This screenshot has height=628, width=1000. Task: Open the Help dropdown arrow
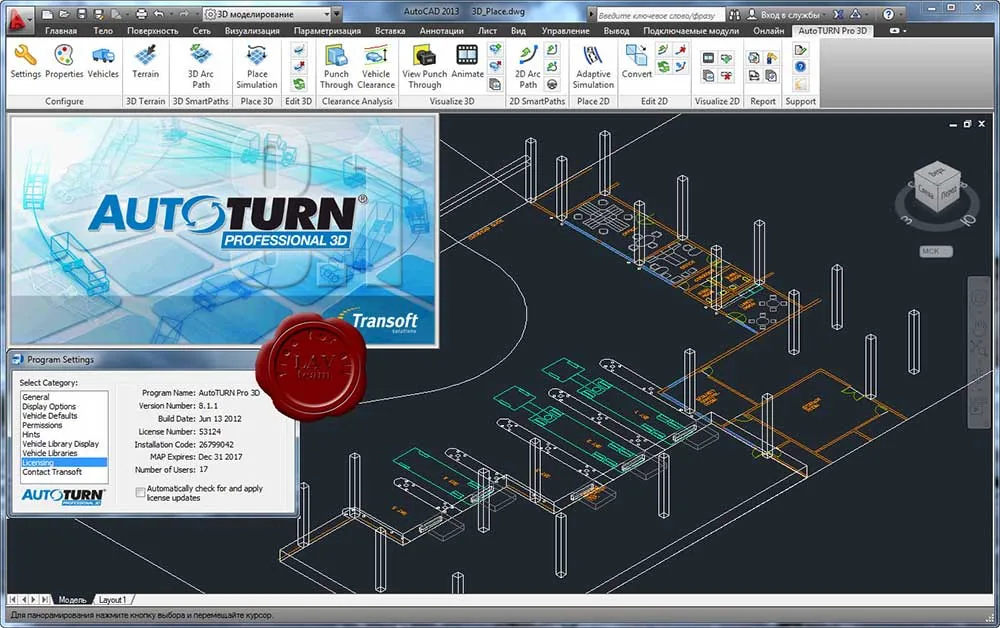902,14
